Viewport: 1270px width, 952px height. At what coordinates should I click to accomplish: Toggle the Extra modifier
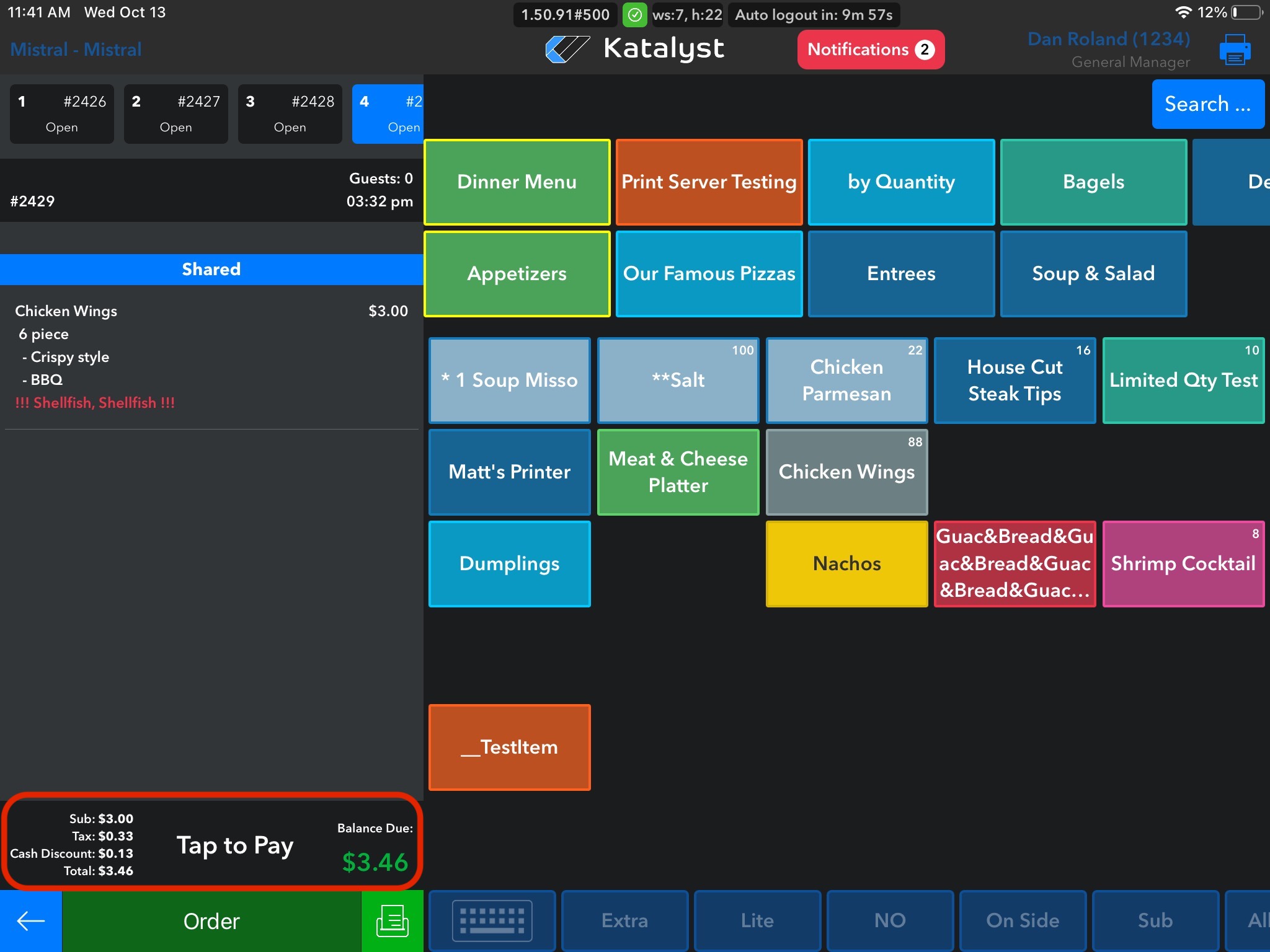click(624, 921)
